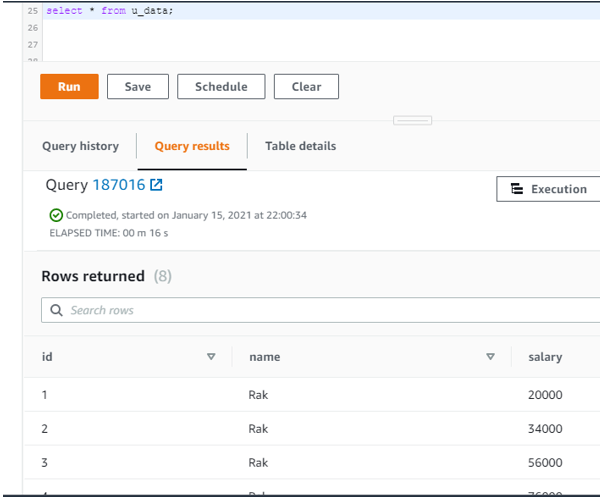Click the id cell with value 3
This screenshot has width=600, height=497.
pyautogui.click(x=44, y=463)
